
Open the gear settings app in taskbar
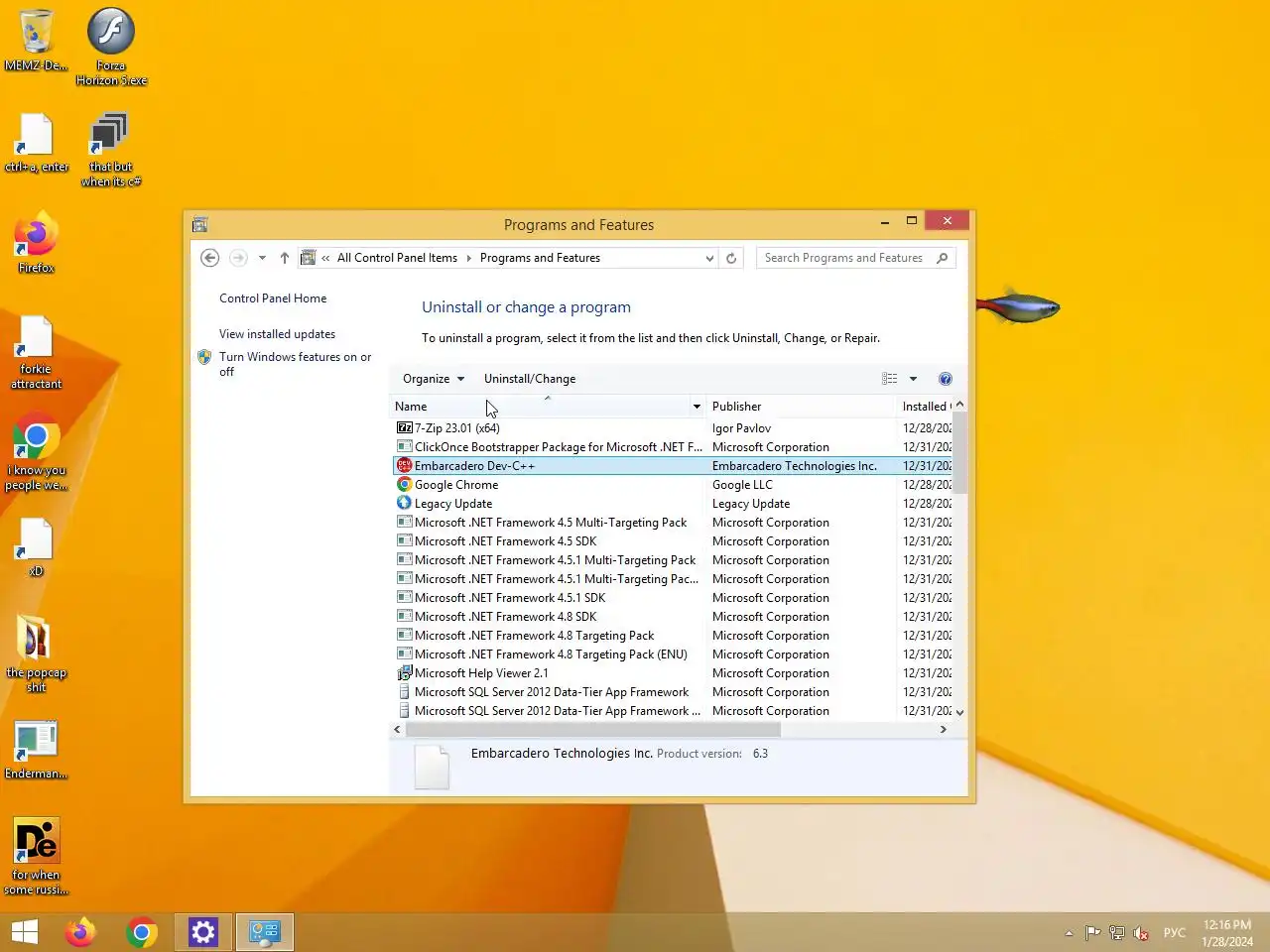pyautogui.click(x=203, y=932)
